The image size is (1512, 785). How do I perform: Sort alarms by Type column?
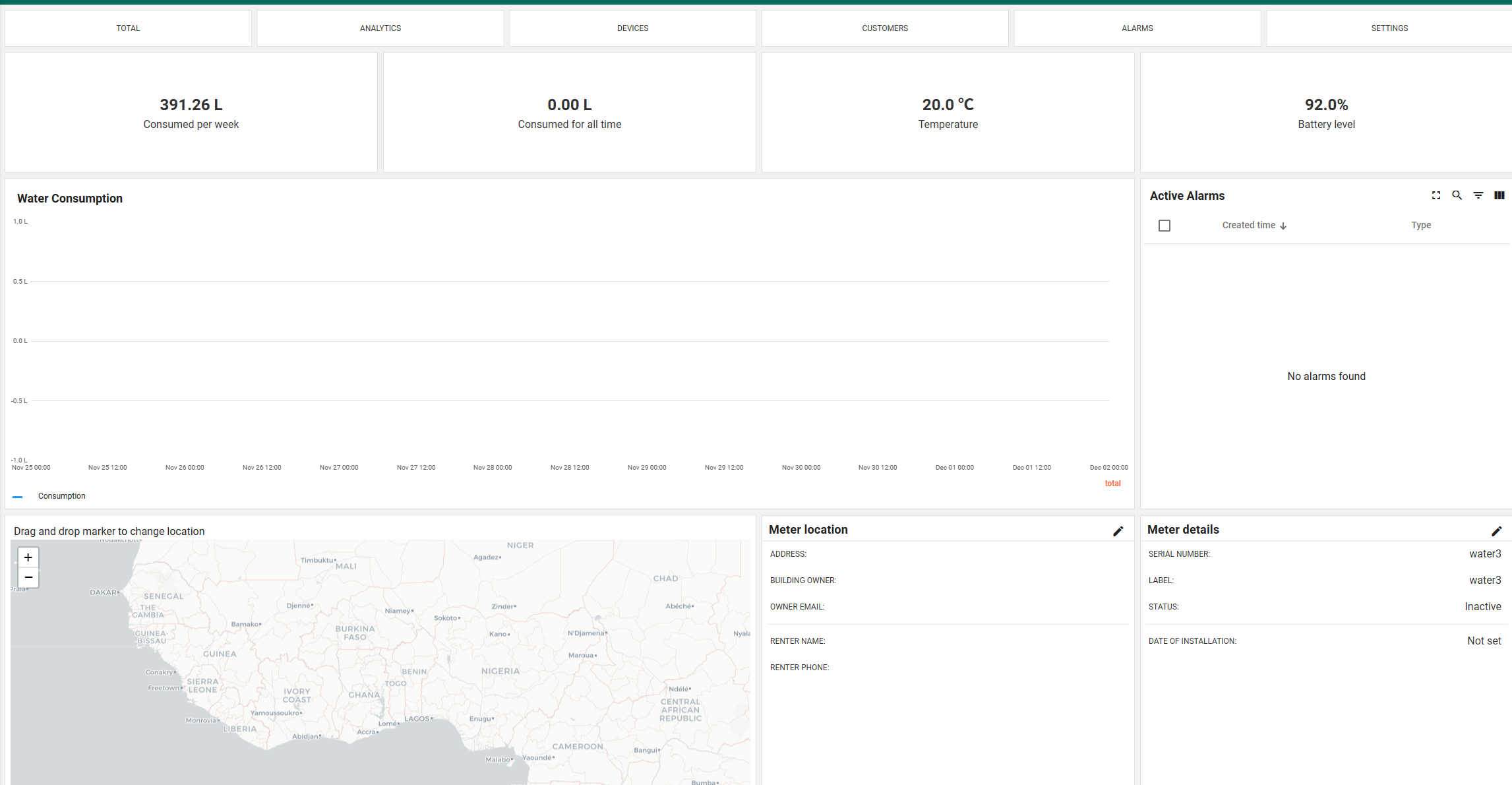(x=1420, y=226)
